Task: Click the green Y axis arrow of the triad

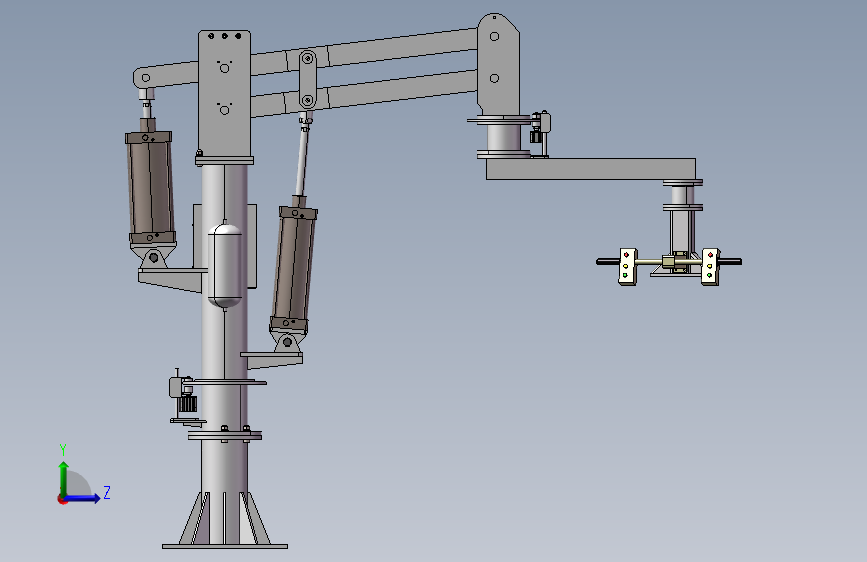Action: 64,478
